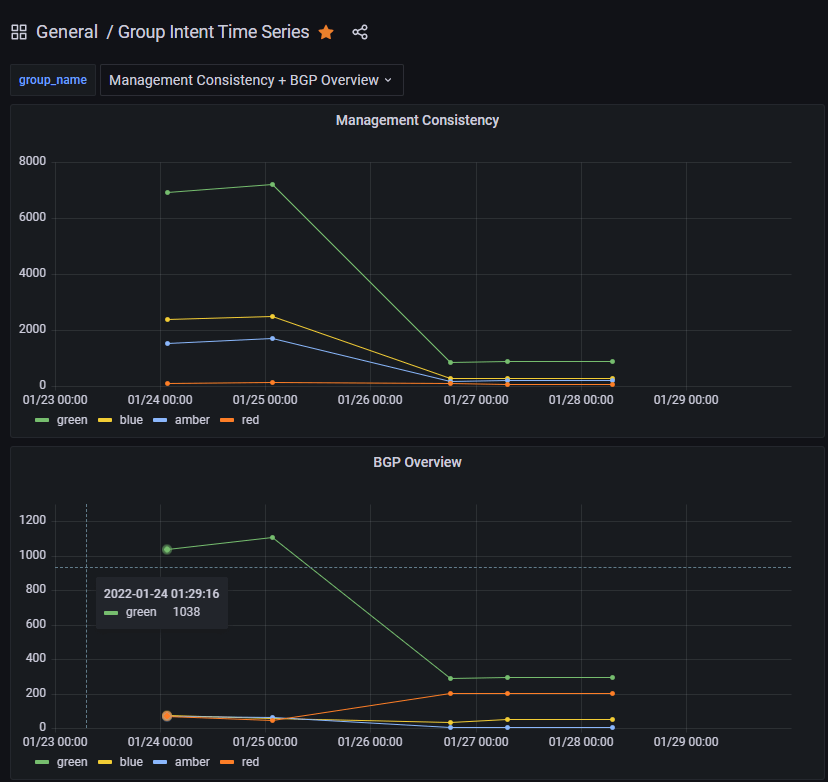The image size is (828, 782).
Task: Open Management Consistency panel title menu
Action: point(417,120)
